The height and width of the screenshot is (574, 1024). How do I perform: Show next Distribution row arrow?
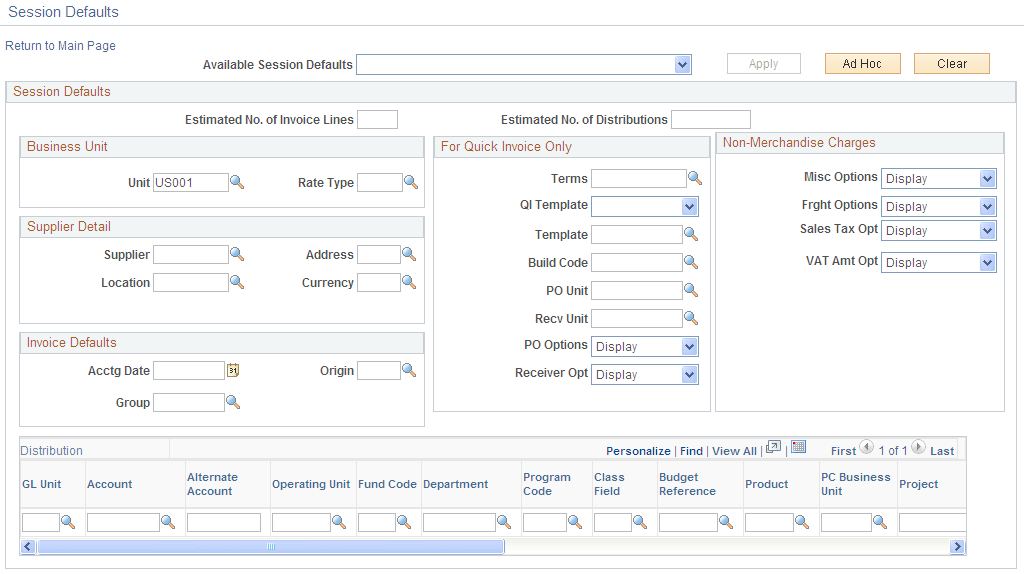click(x=918, y=447)
